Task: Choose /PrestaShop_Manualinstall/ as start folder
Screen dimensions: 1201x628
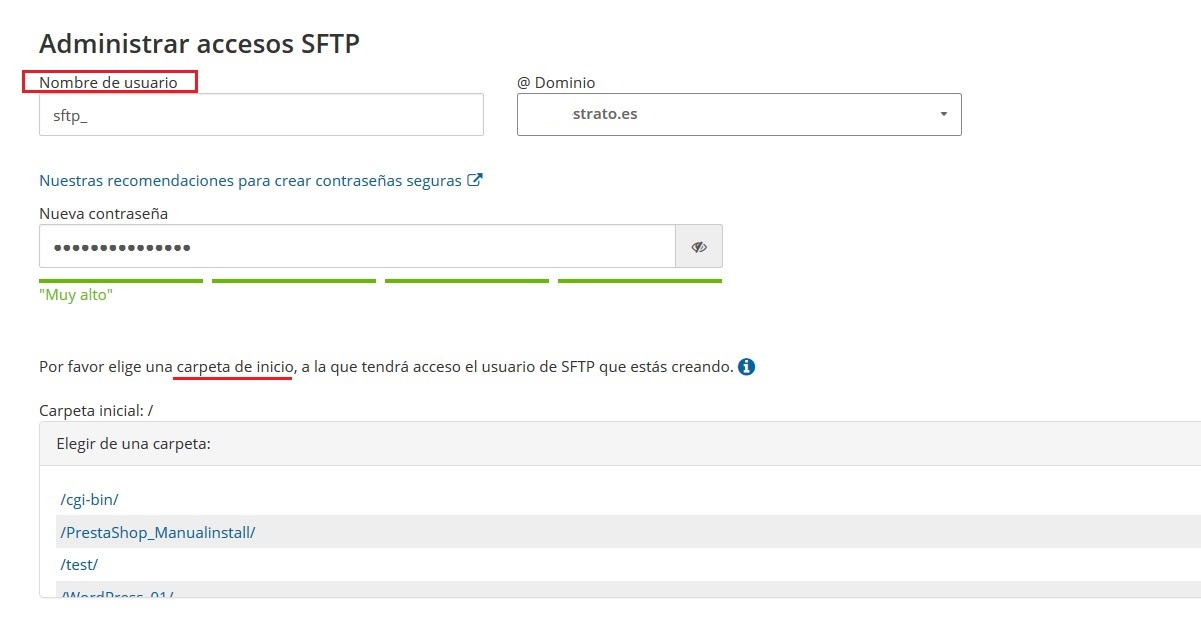Action: 157,532
